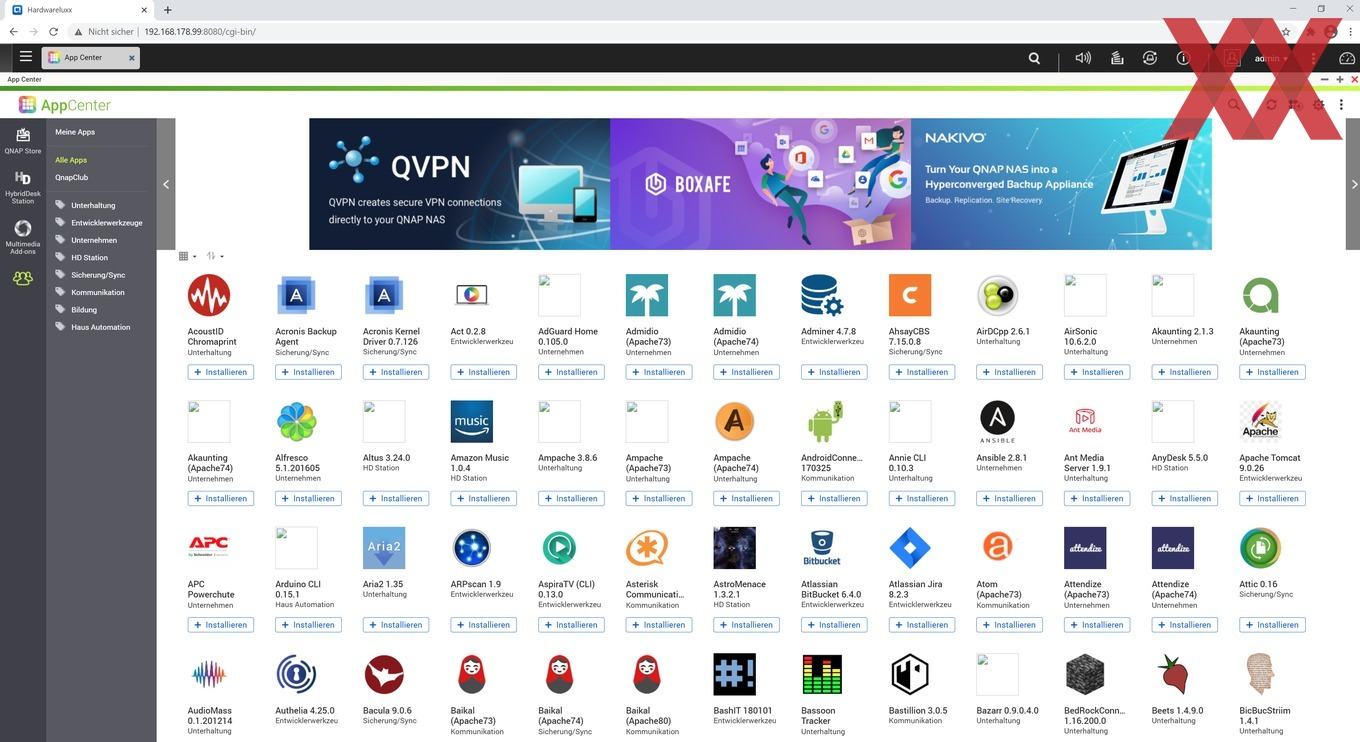1360x742 pixels.
Task: Filter by Haus Automation category
Action: tap(100, 327)
